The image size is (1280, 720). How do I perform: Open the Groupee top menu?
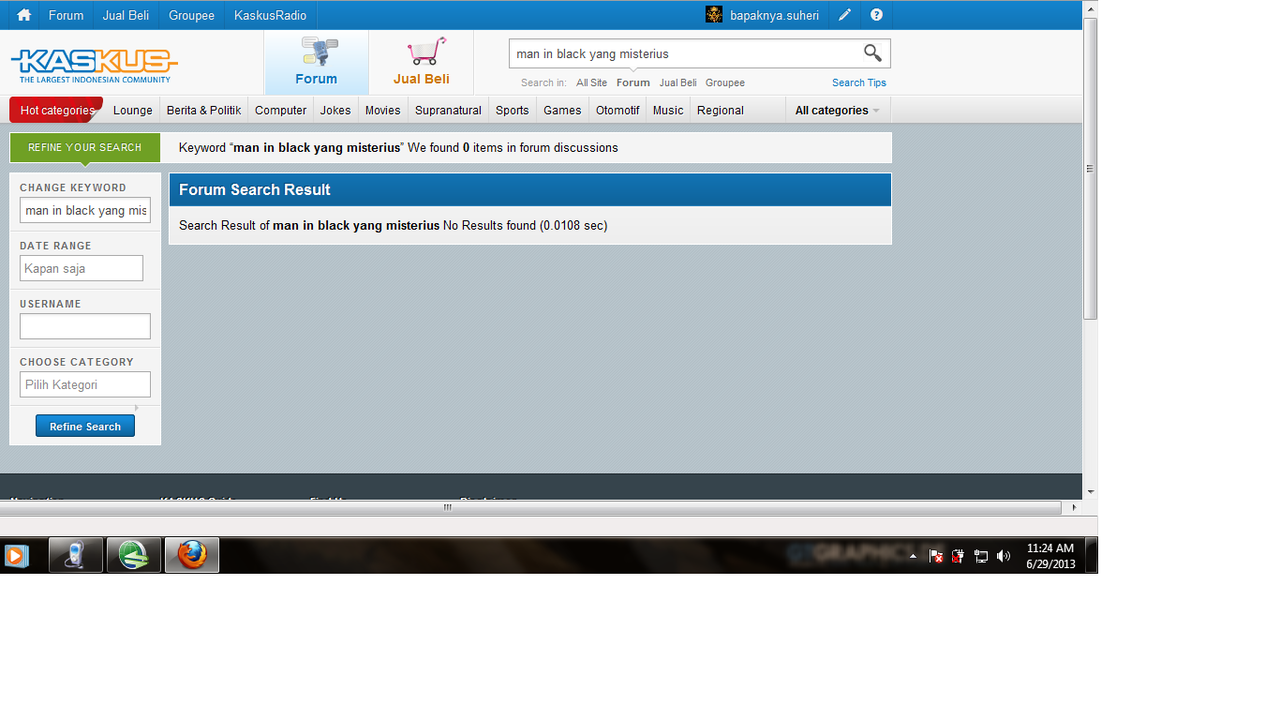(x=191, y=15)
